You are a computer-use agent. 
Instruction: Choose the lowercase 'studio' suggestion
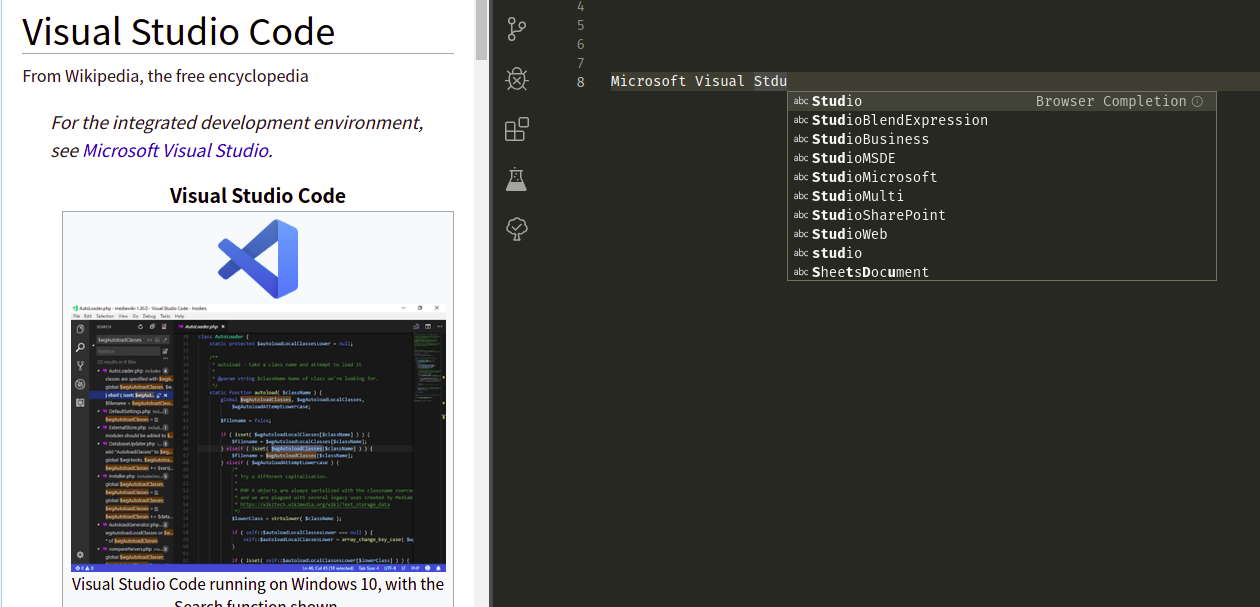(x=1001, y=253)
